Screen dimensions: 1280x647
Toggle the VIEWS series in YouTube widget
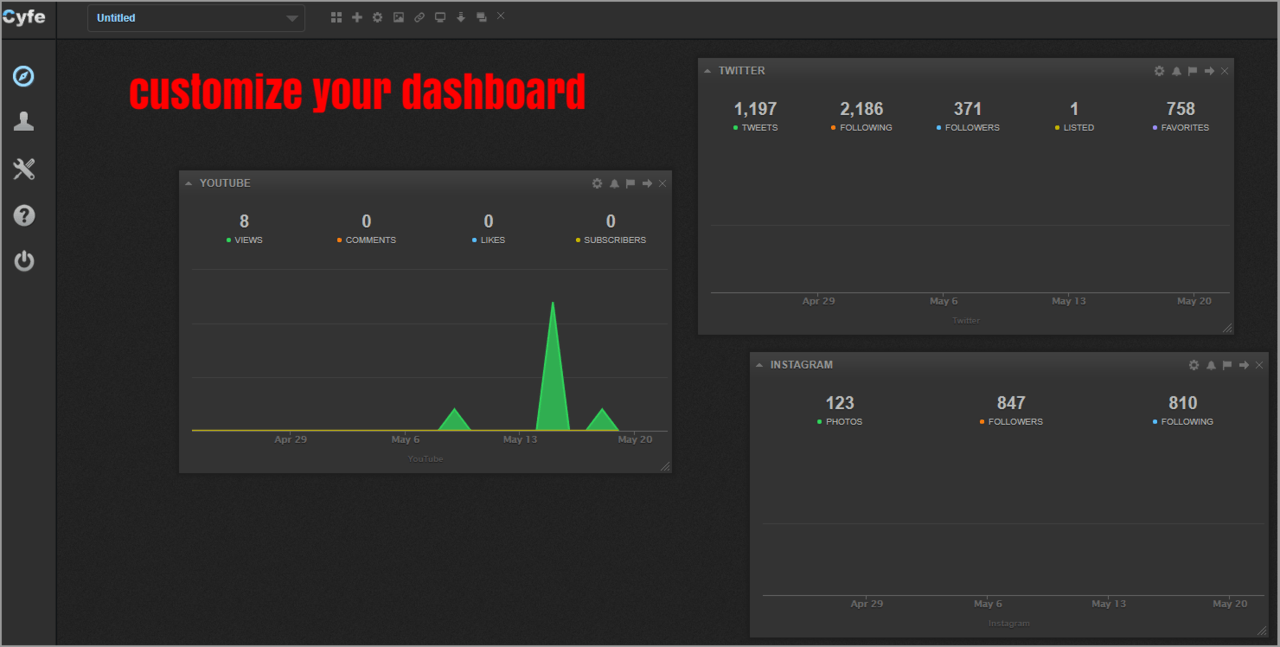(244, 240)
